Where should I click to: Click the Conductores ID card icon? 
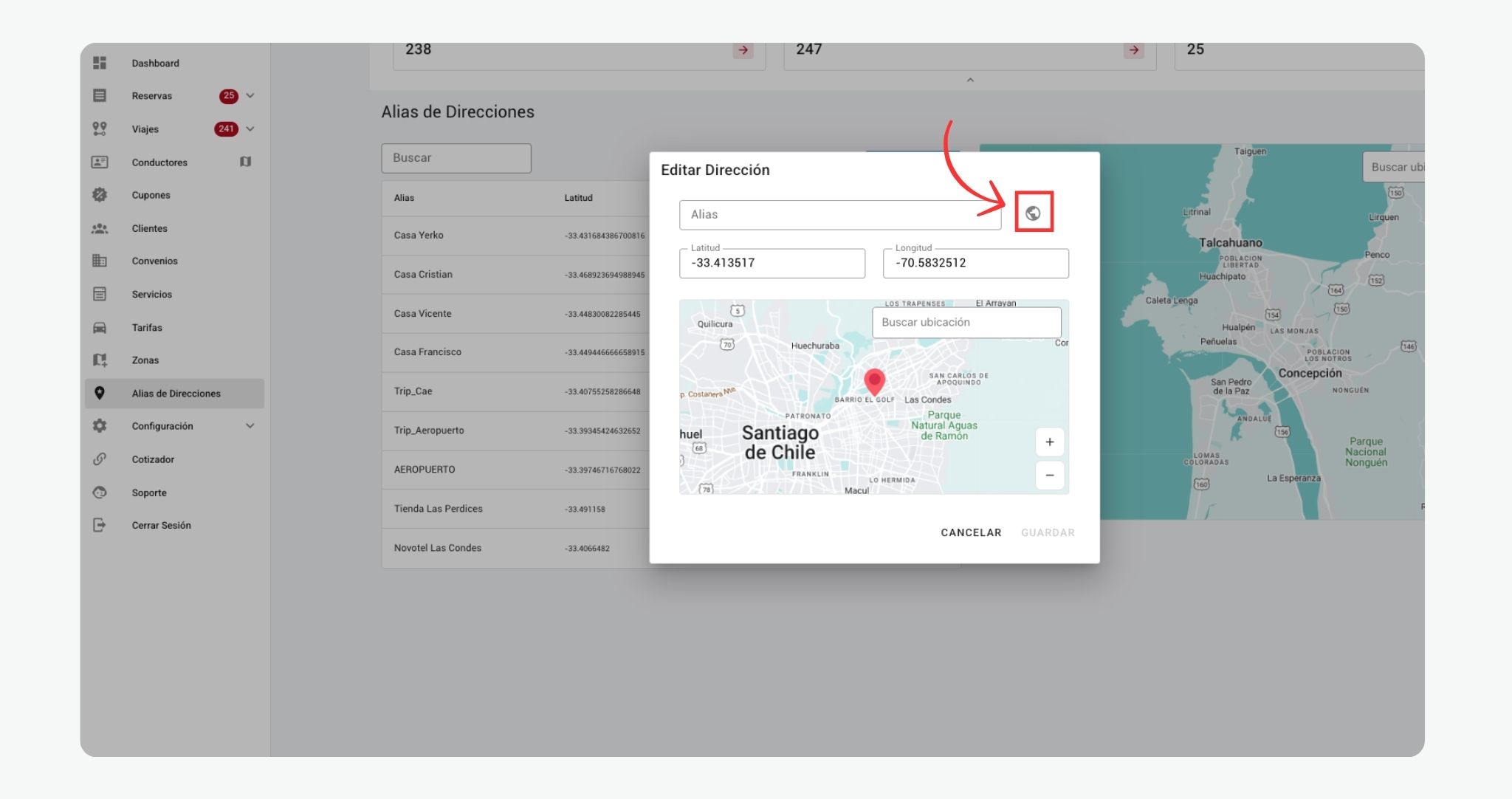pos(100,162)
